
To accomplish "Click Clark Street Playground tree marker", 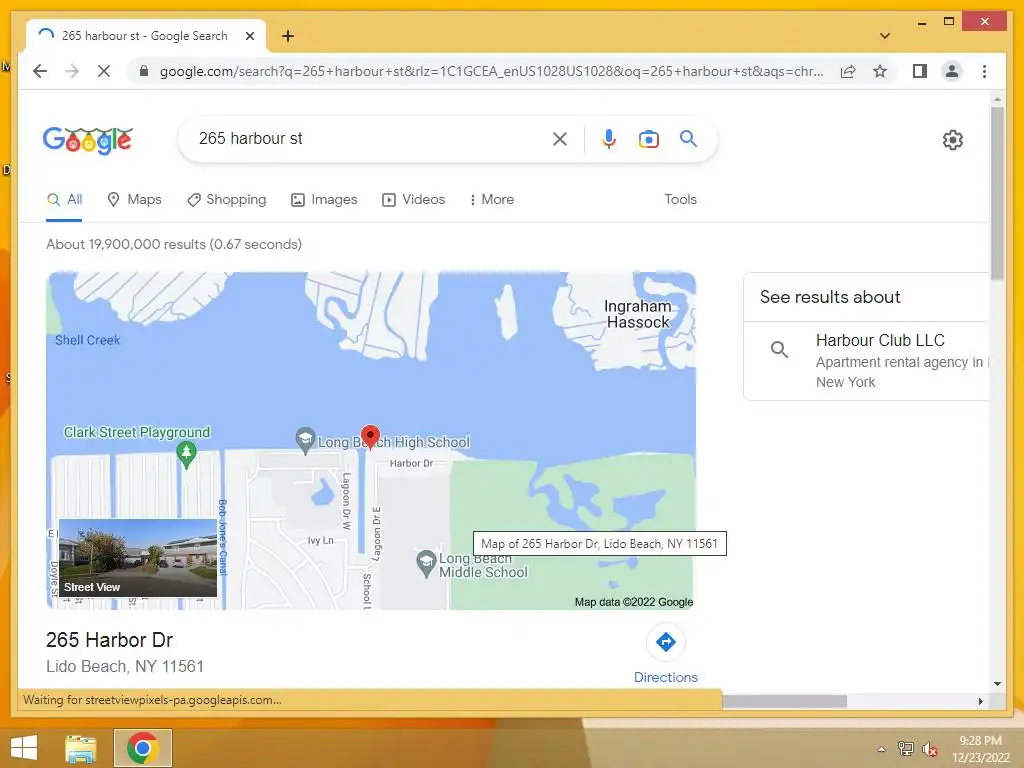I will (x=186, y=455).
